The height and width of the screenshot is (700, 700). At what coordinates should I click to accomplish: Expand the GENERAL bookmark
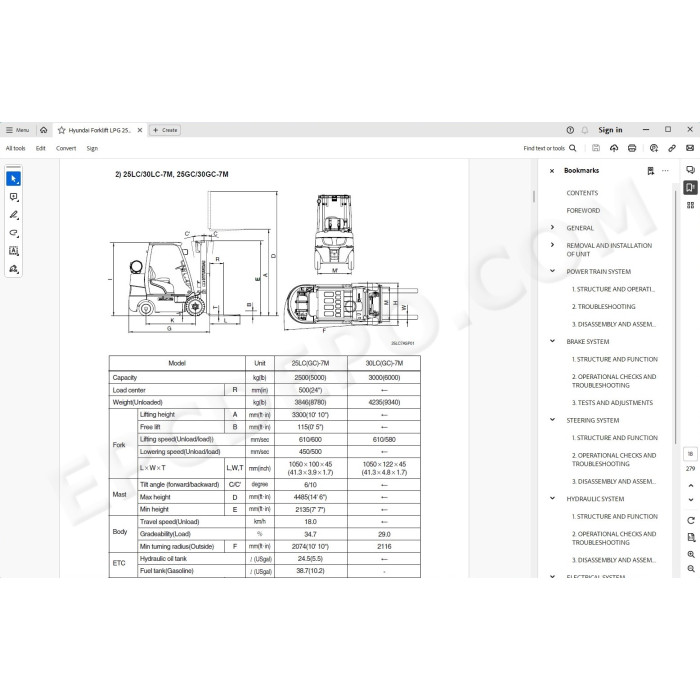coord(552,227)
